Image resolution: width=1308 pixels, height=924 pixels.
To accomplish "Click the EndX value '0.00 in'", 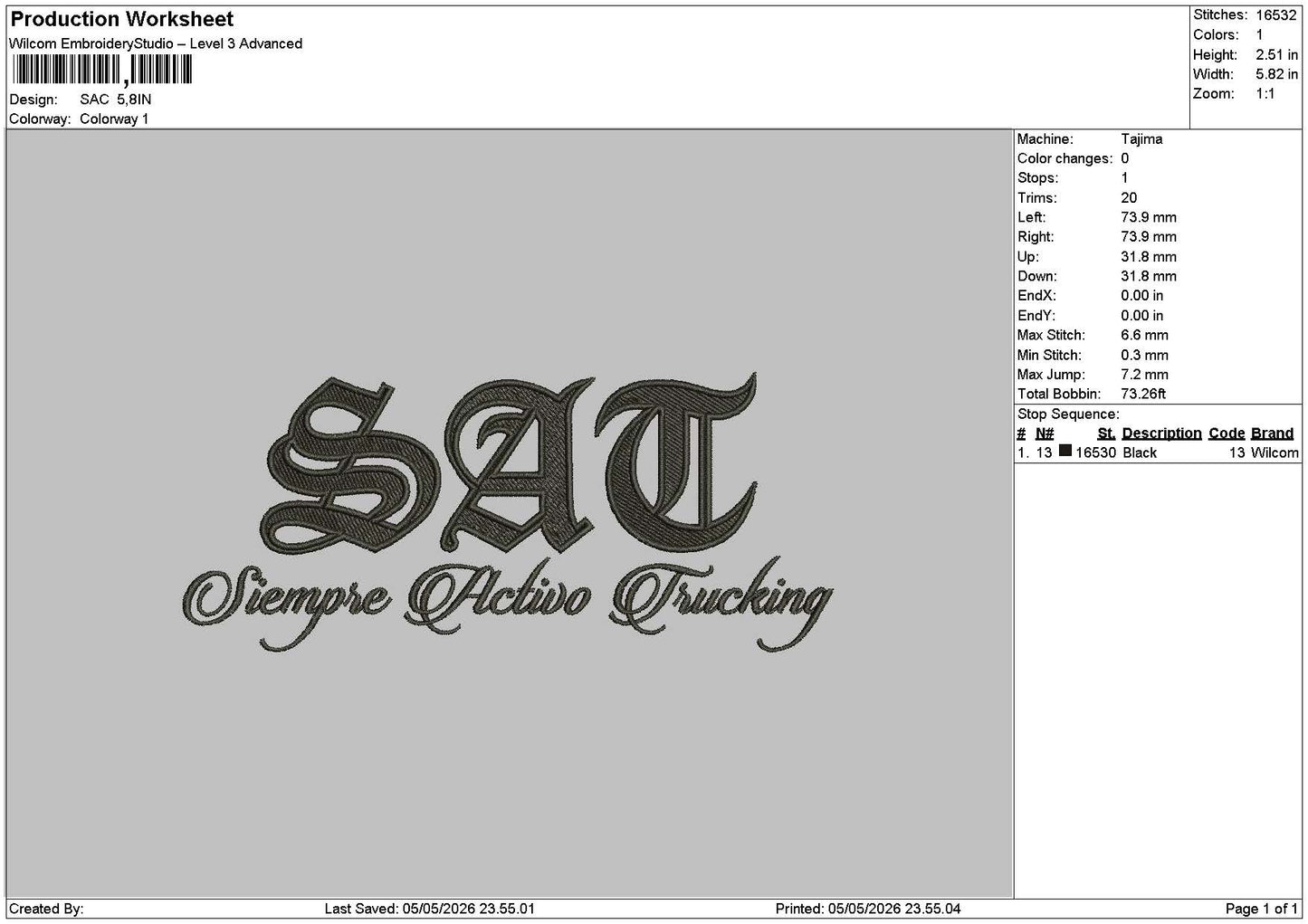I will click(x=1142, y=295).
